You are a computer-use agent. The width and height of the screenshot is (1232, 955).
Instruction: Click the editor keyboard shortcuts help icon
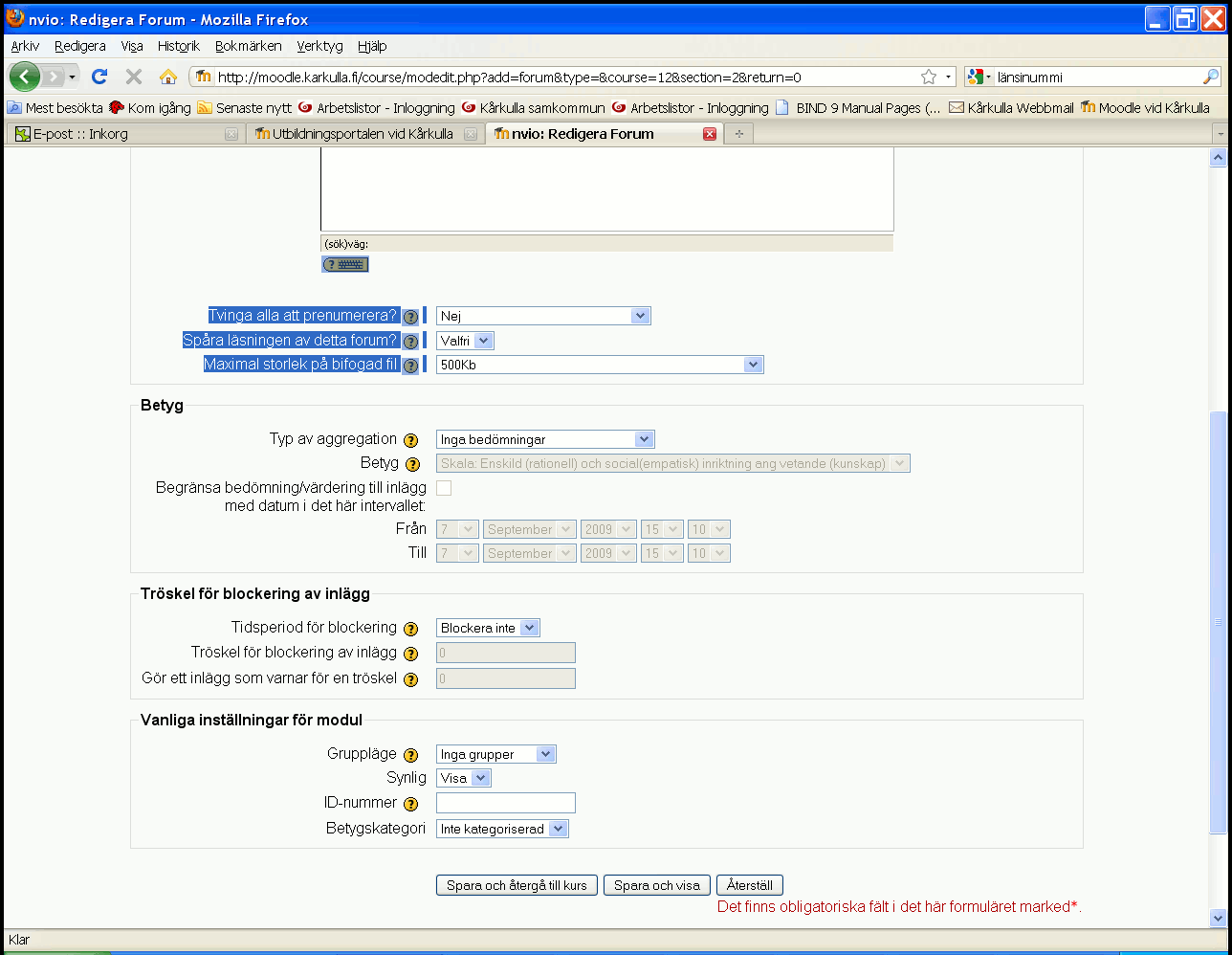344,264
